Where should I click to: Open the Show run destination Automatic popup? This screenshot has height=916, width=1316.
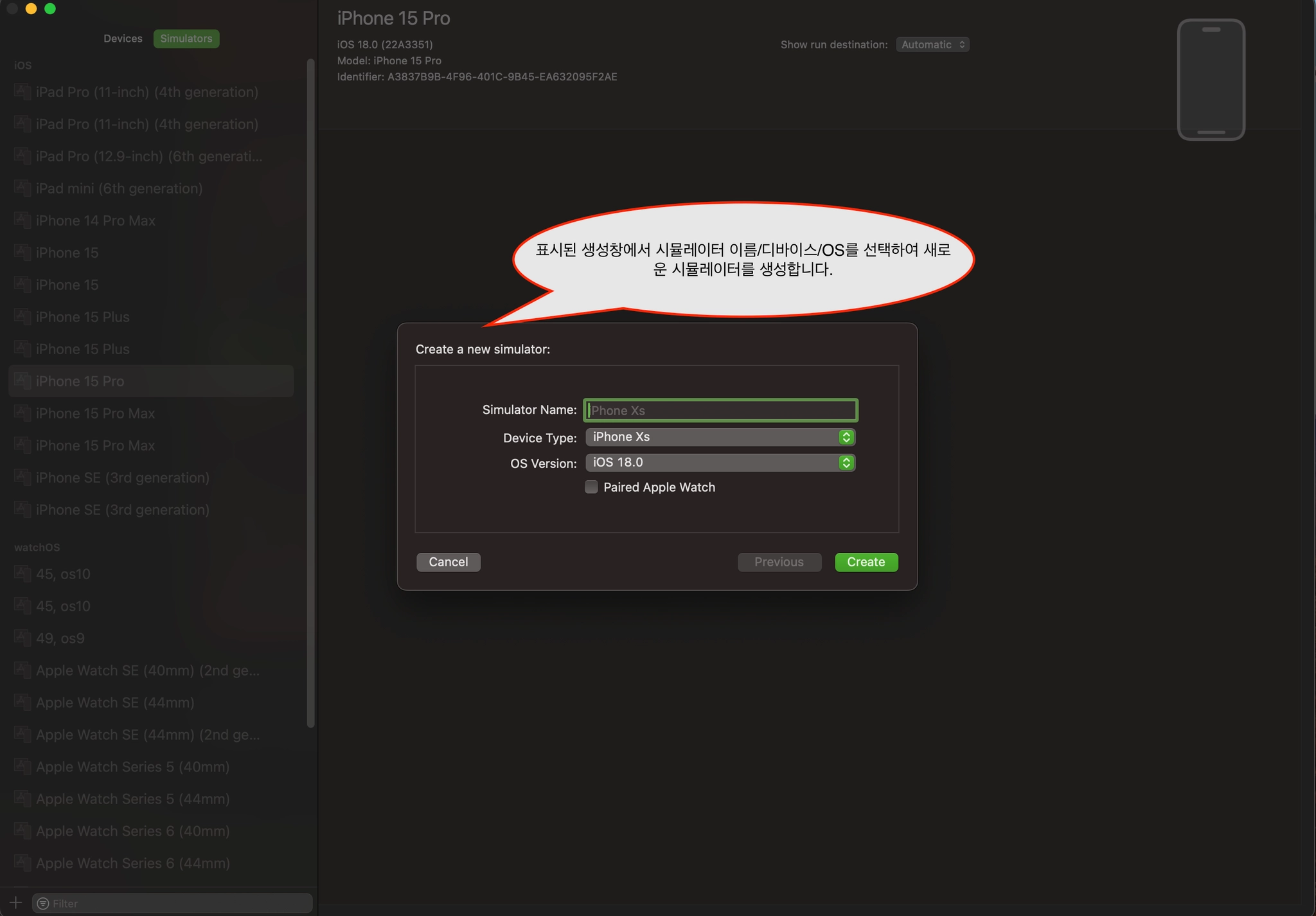click(932, 44)
